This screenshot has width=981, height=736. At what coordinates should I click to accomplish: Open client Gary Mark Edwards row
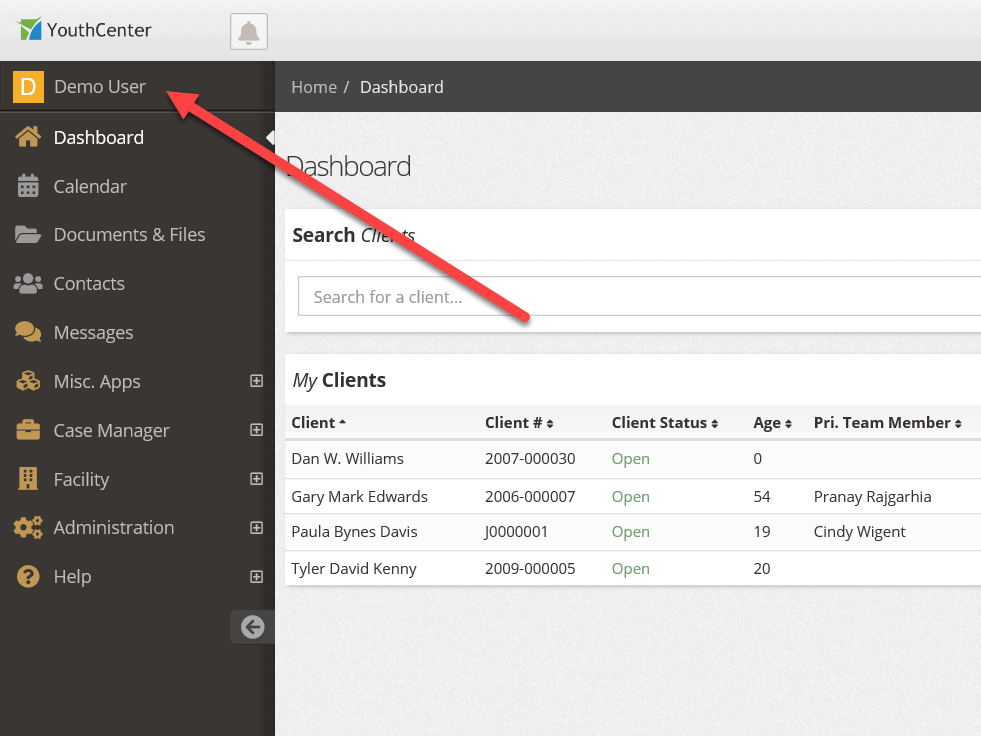tap(633, 496)
